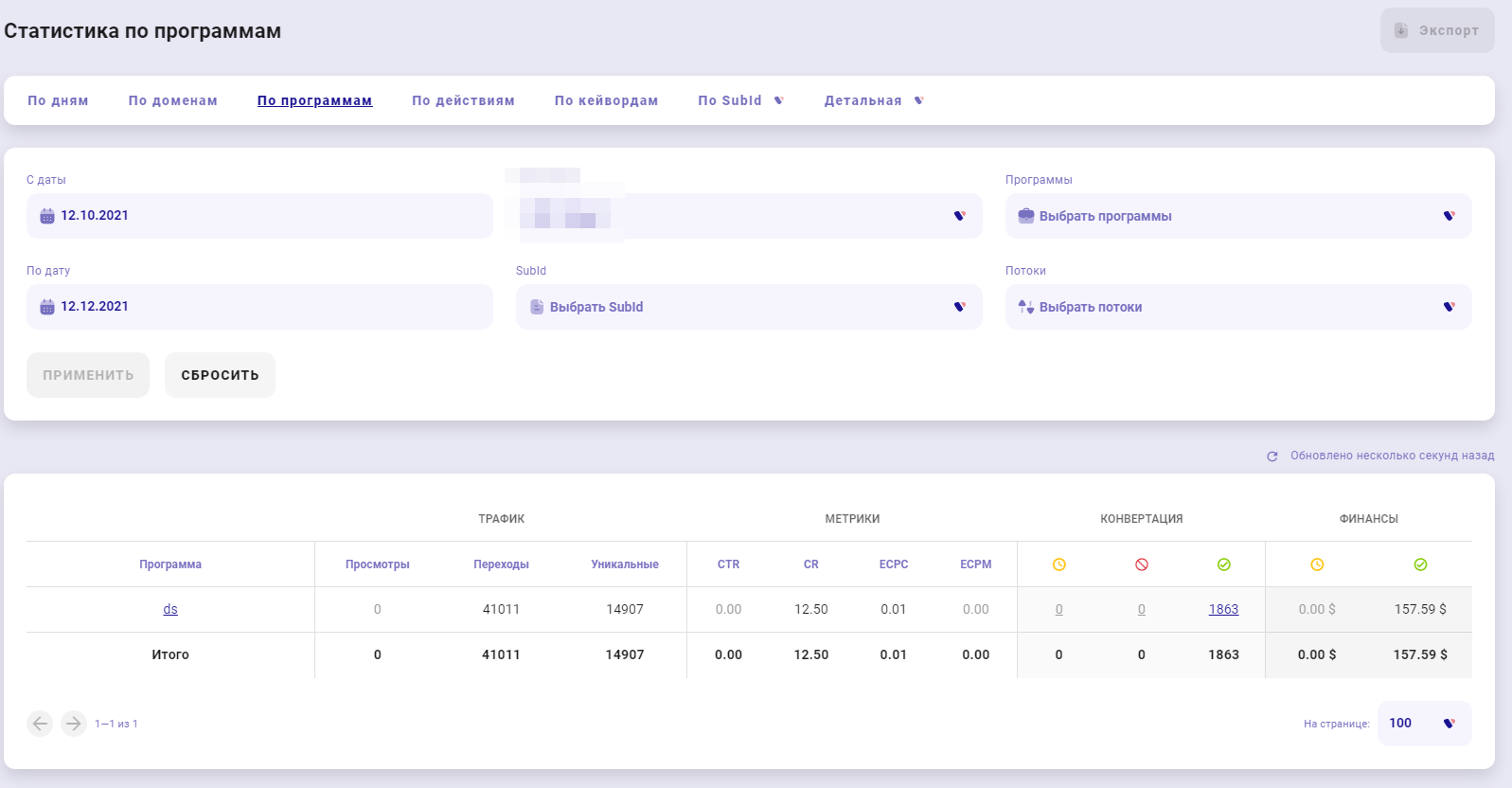The width and height of the screenshot is (1512, 788).
Task: Switch to the По дням tab
Action: click(x=58, y=100)
